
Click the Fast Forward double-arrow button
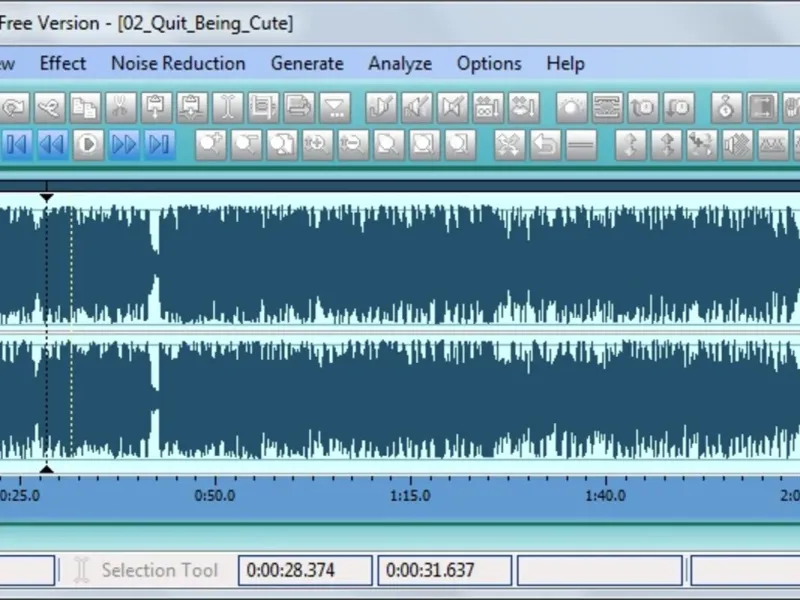click(x=123, y=145)
